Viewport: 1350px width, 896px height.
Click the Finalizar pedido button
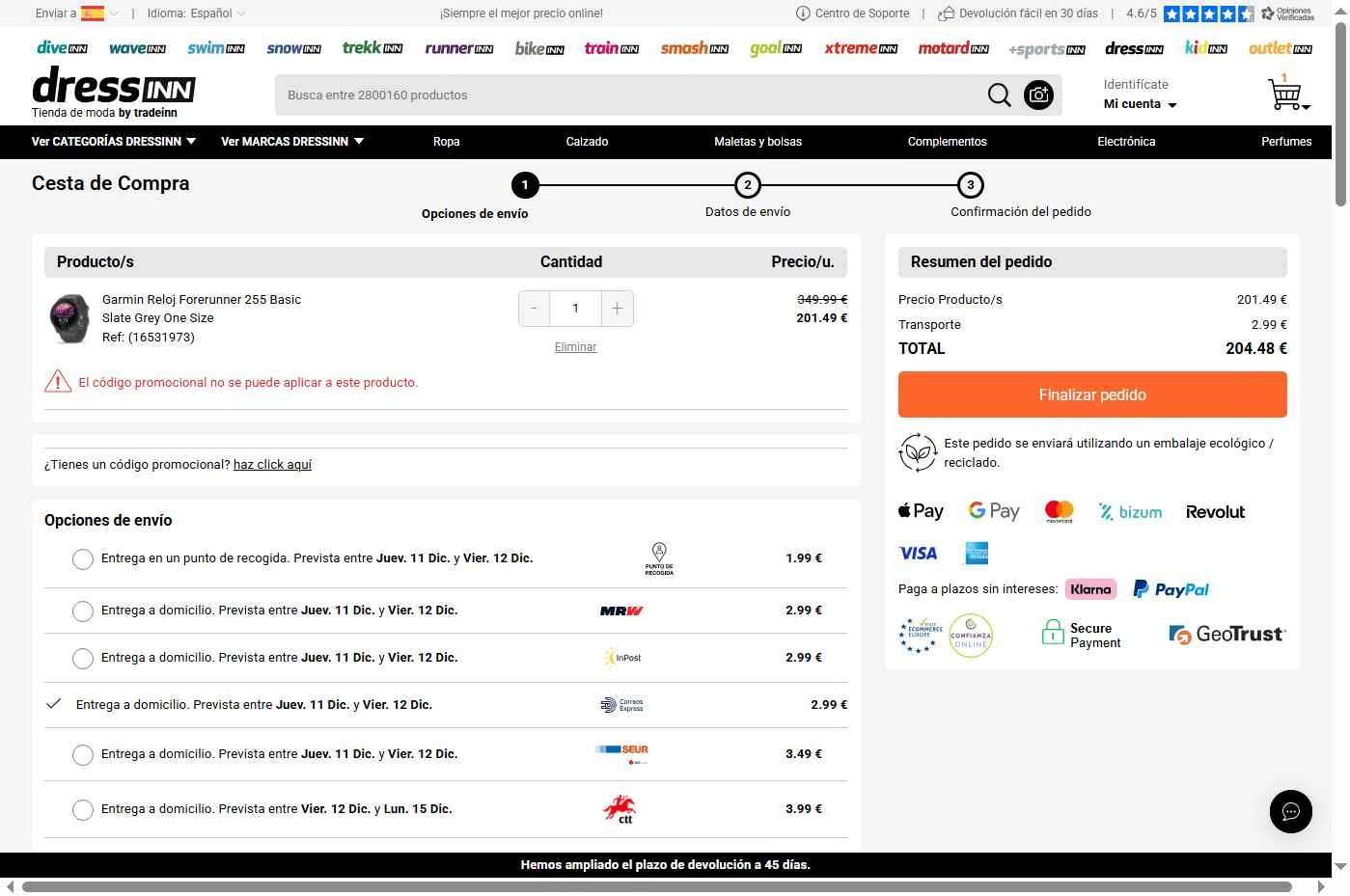tap(1092, 394)
